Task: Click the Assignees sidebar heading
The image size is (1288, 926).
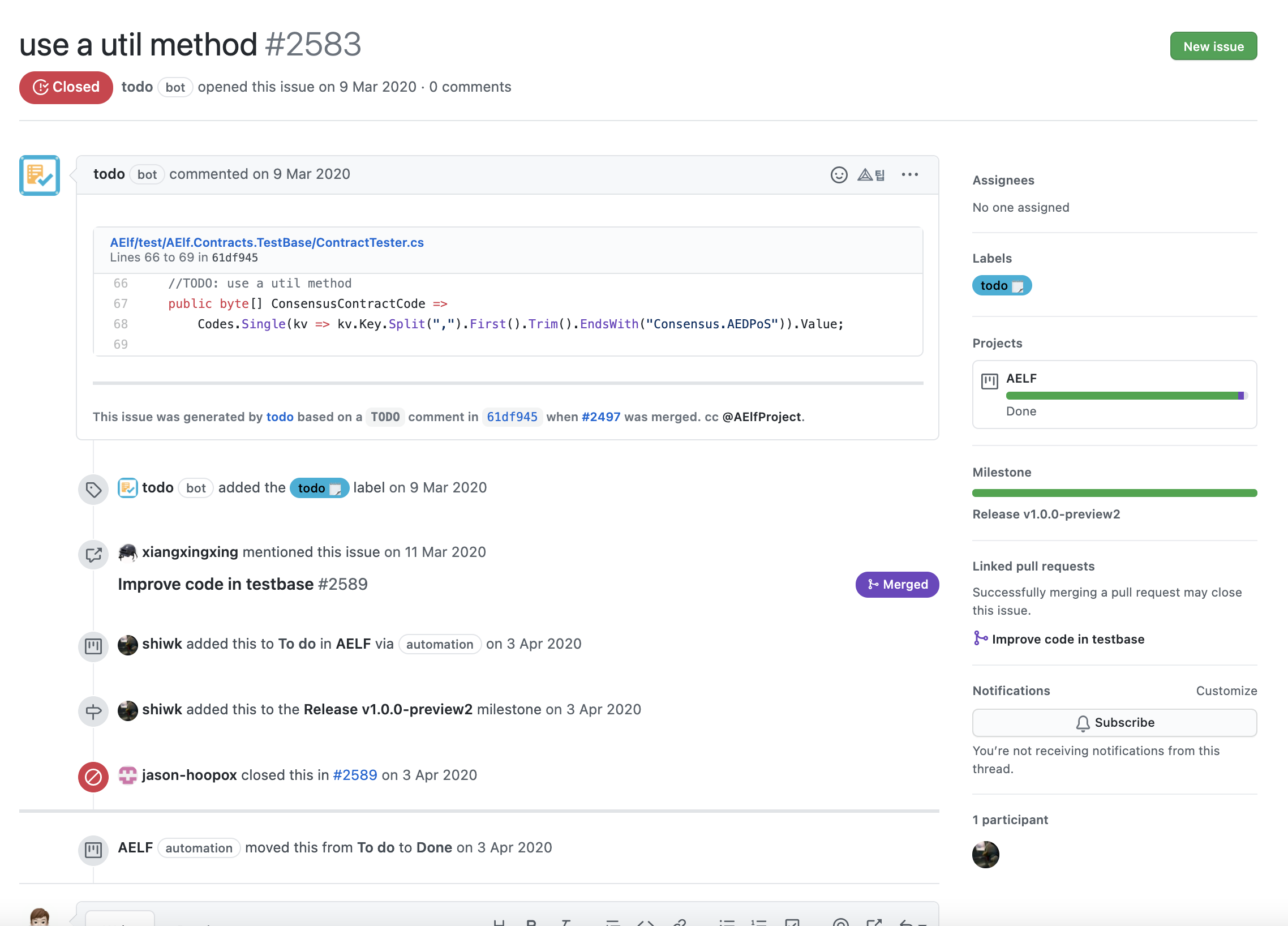Action: [x=1003, y=180]
